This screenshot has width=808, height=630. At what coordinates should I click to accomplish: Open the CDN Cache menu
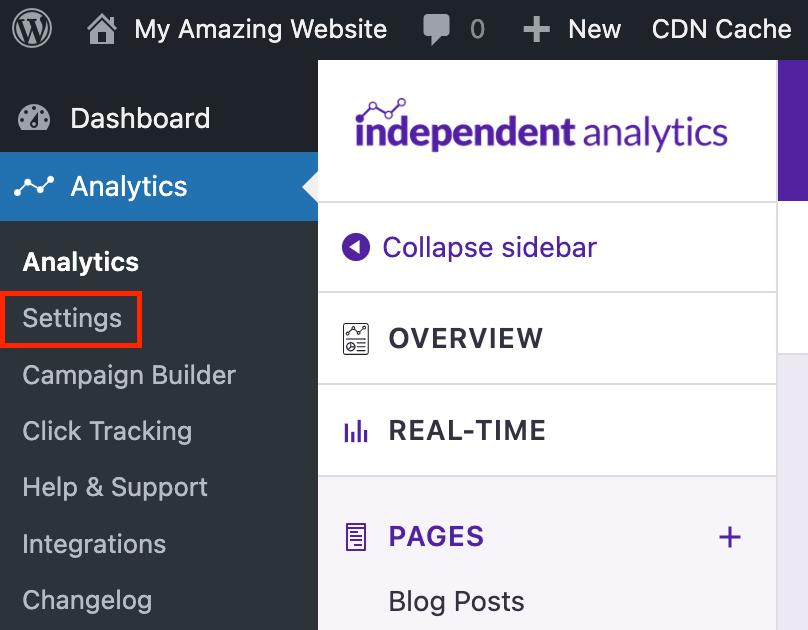pyautogui.click(x=721, y=28)
